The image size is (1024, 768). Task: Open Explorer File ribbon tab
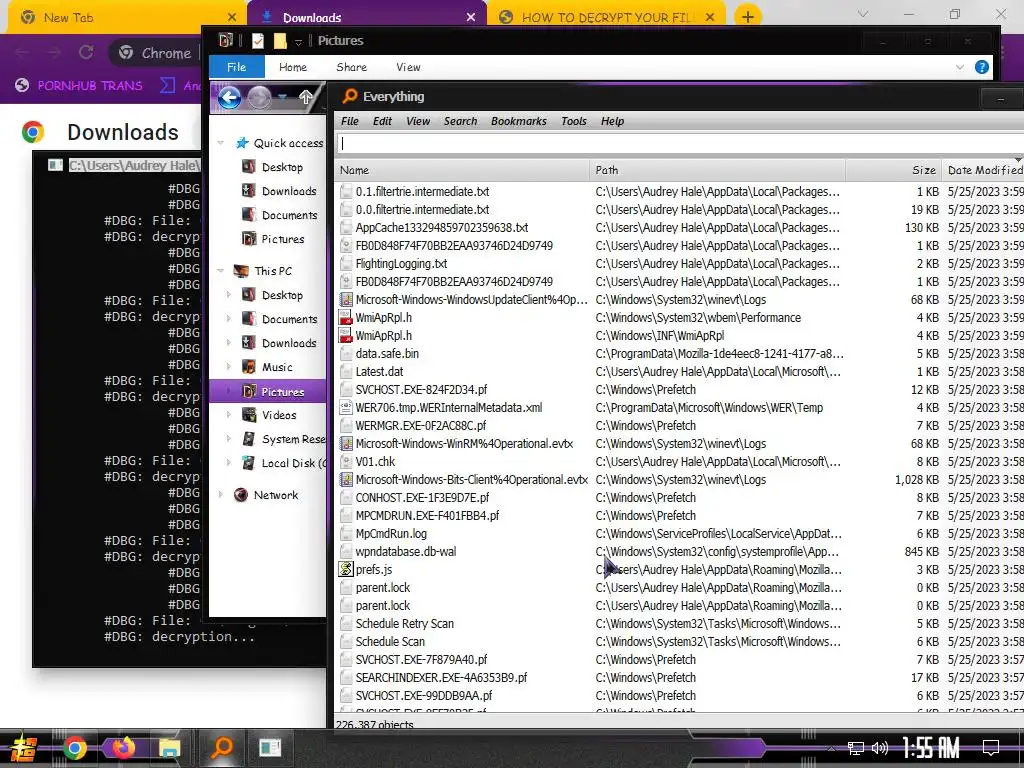(x=236, y=67)
